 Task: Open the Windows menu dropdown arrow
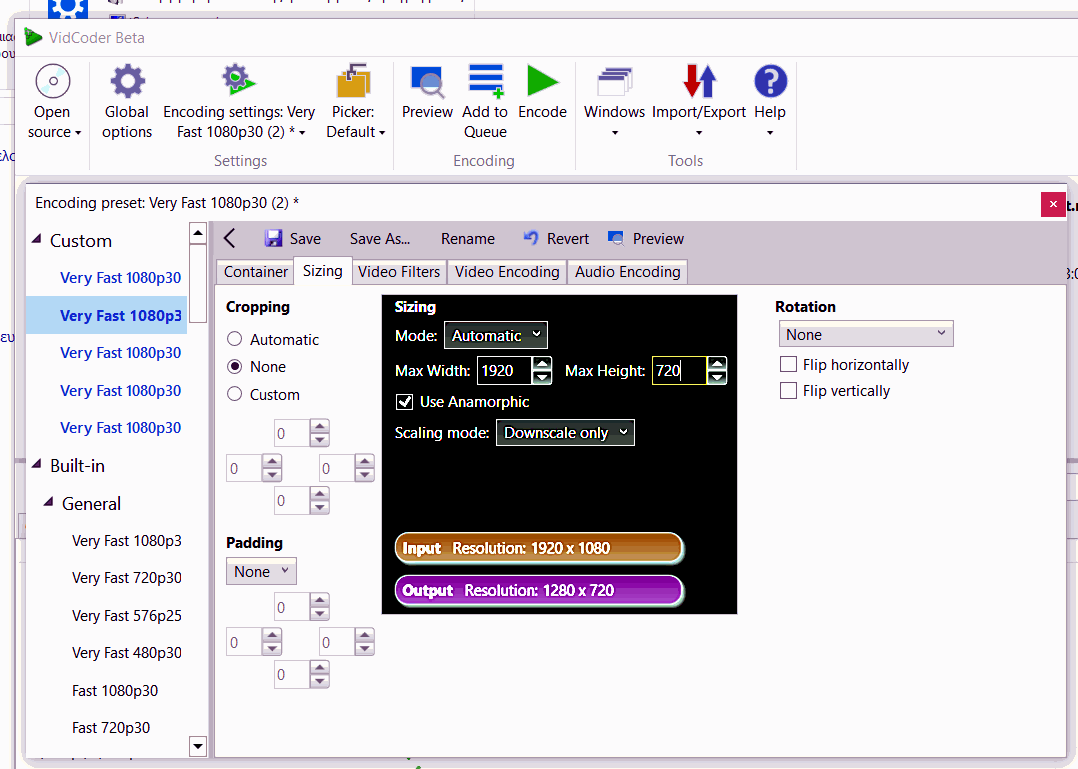tap(615, 133)
